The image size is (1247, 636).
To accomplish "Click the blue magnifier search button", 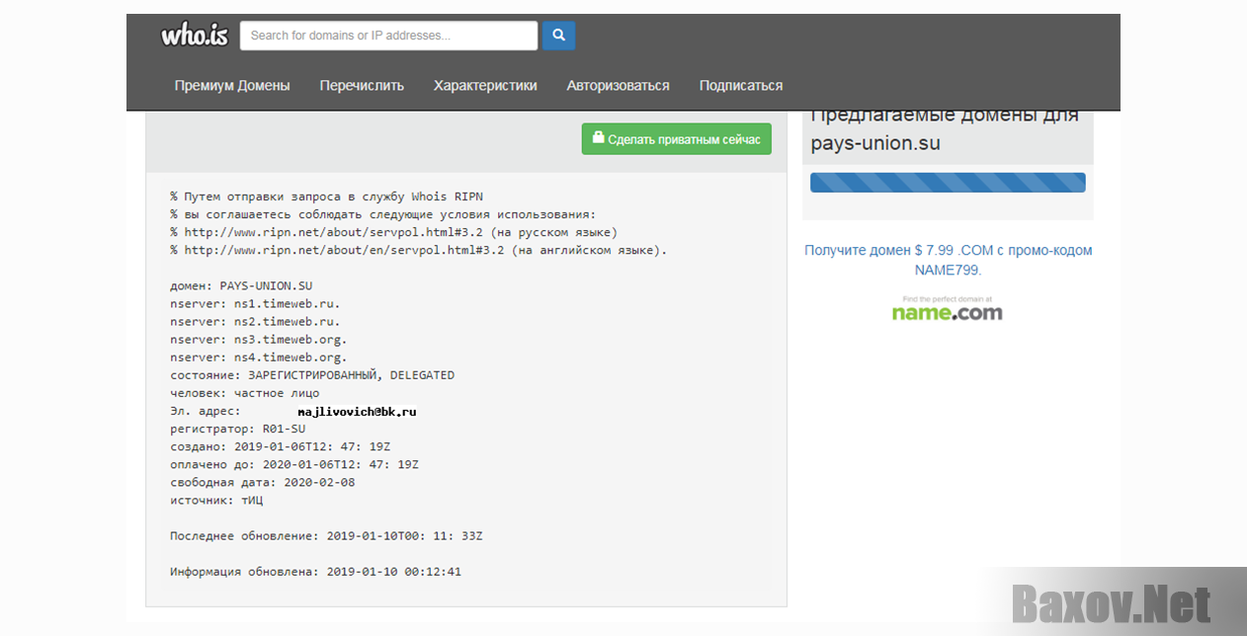I will [559, 36].
